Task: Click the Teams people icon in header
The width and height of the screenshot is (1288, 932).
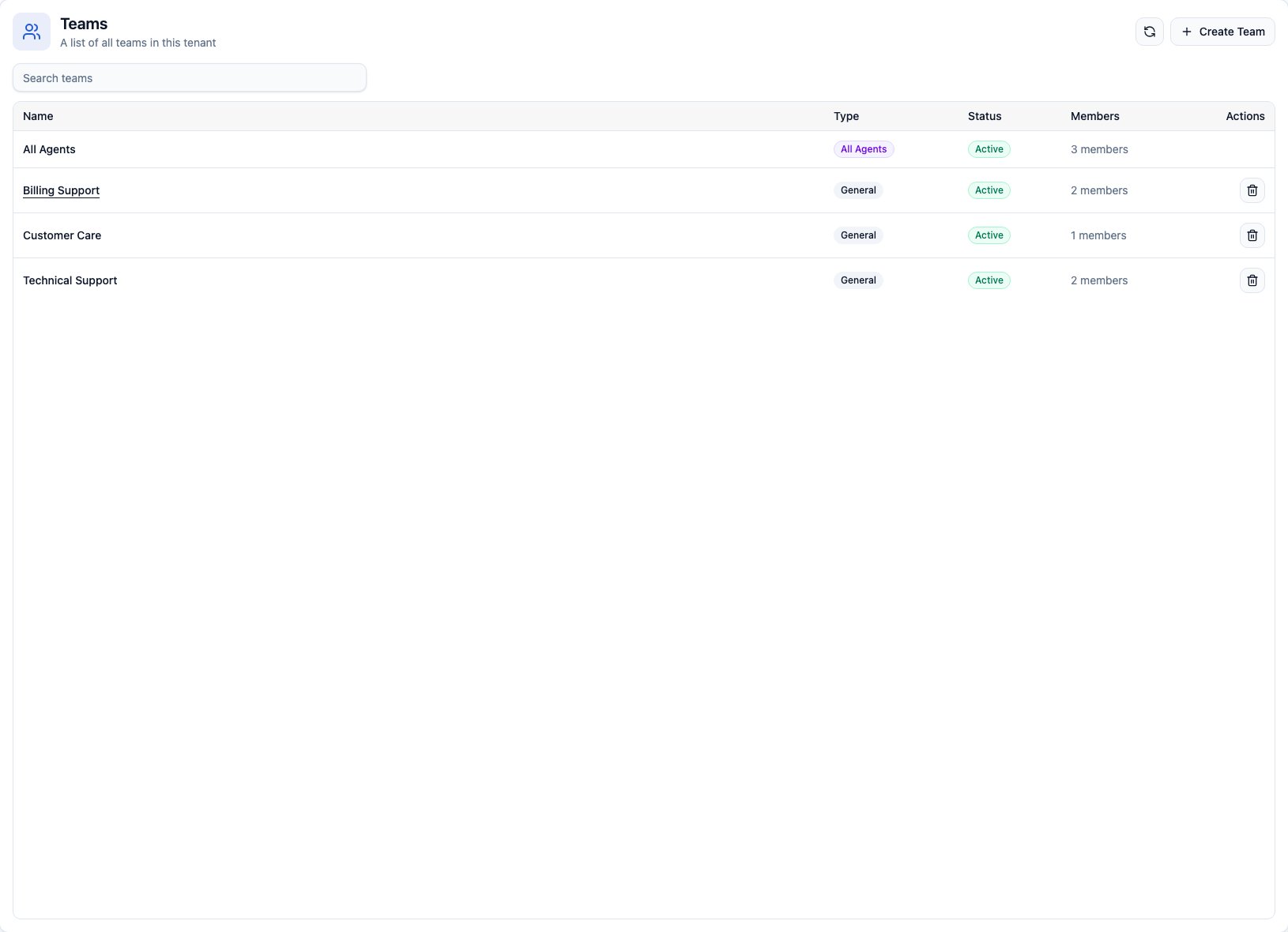Action: tap(32, 32)
